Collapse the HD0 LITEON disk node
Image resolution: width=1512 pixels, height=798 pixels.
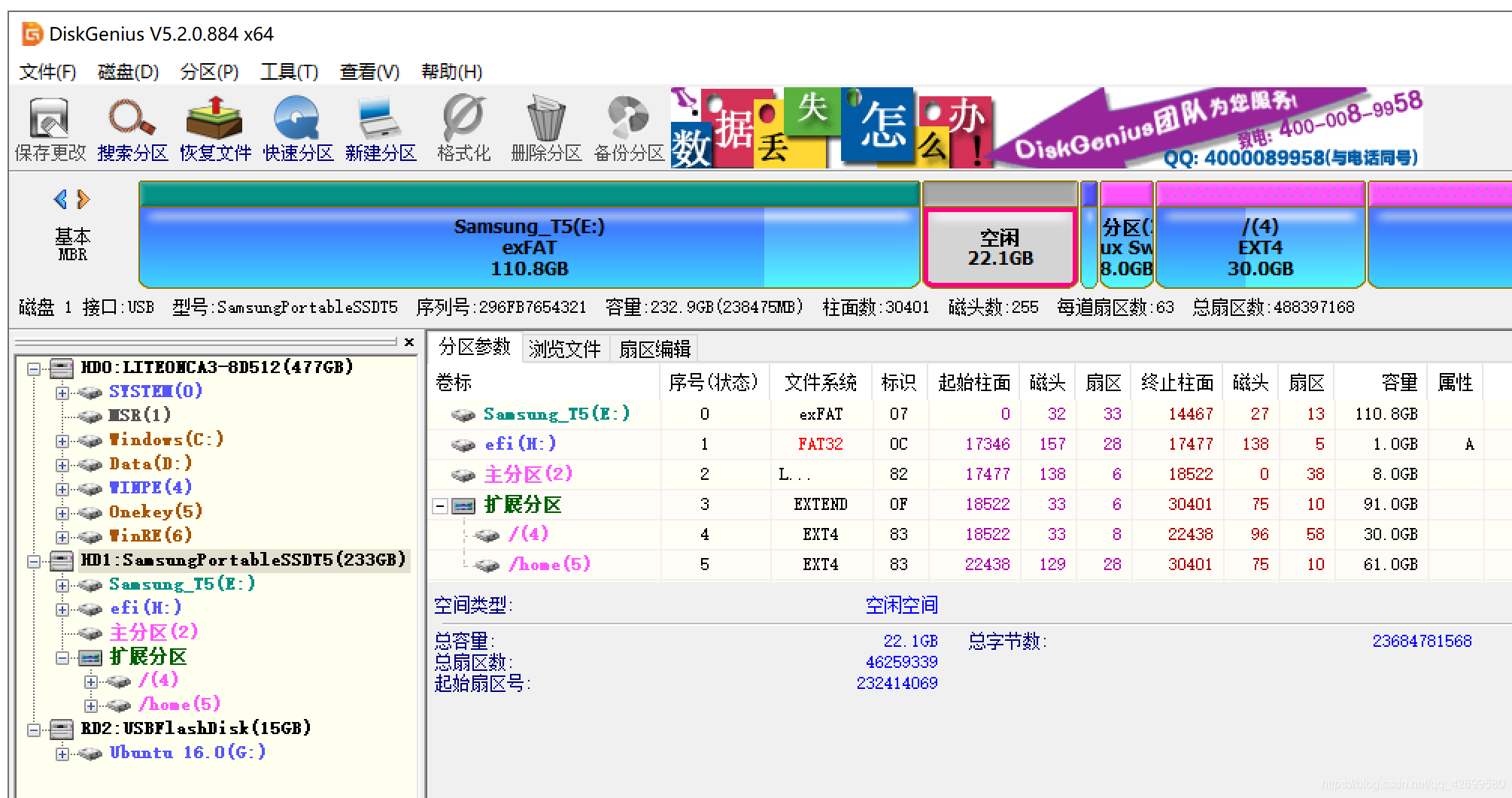(x=34, y=369)
